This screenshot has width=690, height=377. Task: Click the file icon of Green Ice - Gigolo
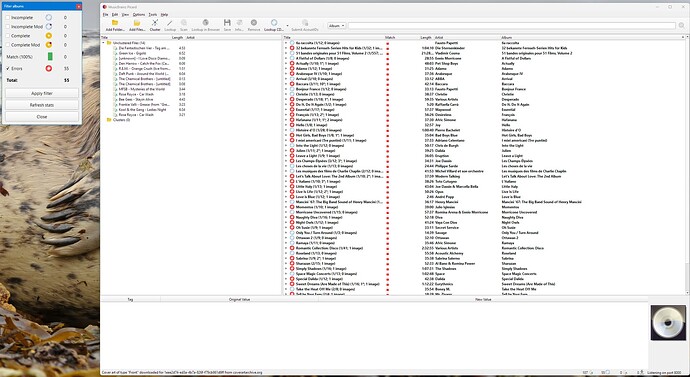pos(116,53)
